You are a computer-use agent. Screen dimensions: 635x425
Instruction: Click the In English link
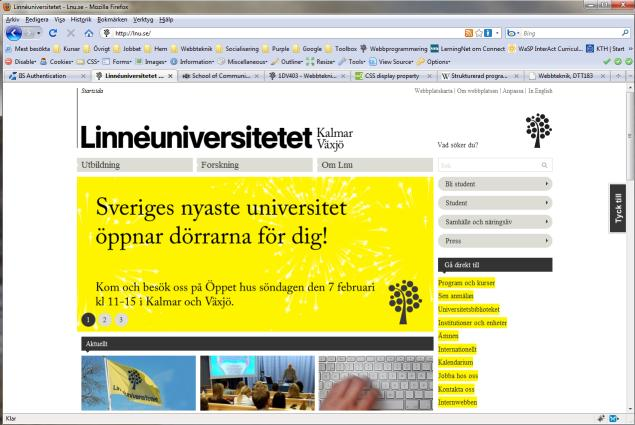pos(540,91)
